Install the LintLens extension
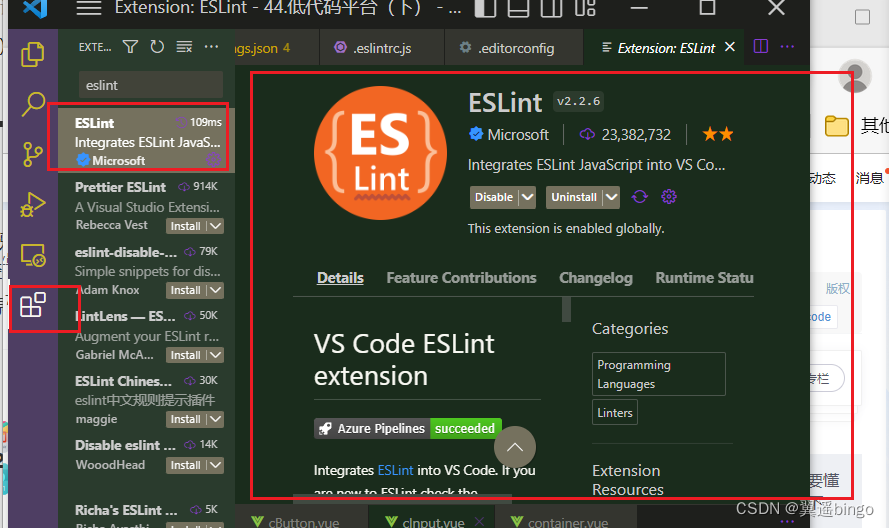This screenshot has height=528, width=889. pos(186,355)
